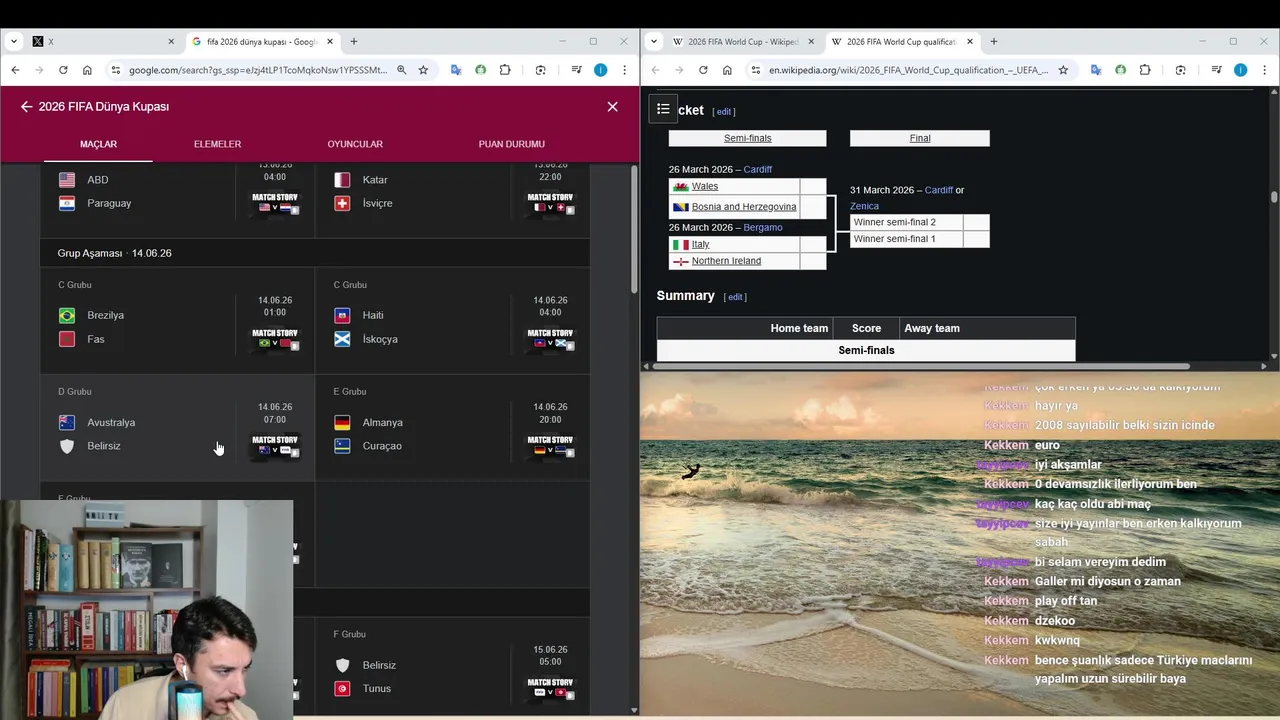Open Google Translate extension in Google window
The height and width of the screenshot is (720, 1280).
(456, 70)
